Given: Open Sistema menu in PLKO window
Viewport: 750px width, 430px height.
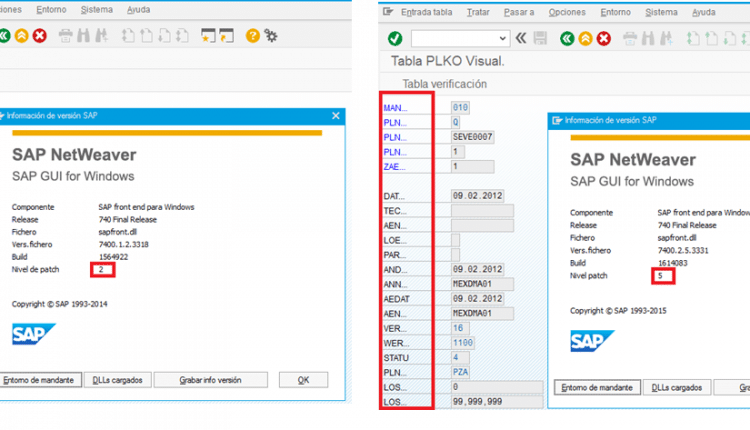Looking at the screenshot, I should 661,12.
